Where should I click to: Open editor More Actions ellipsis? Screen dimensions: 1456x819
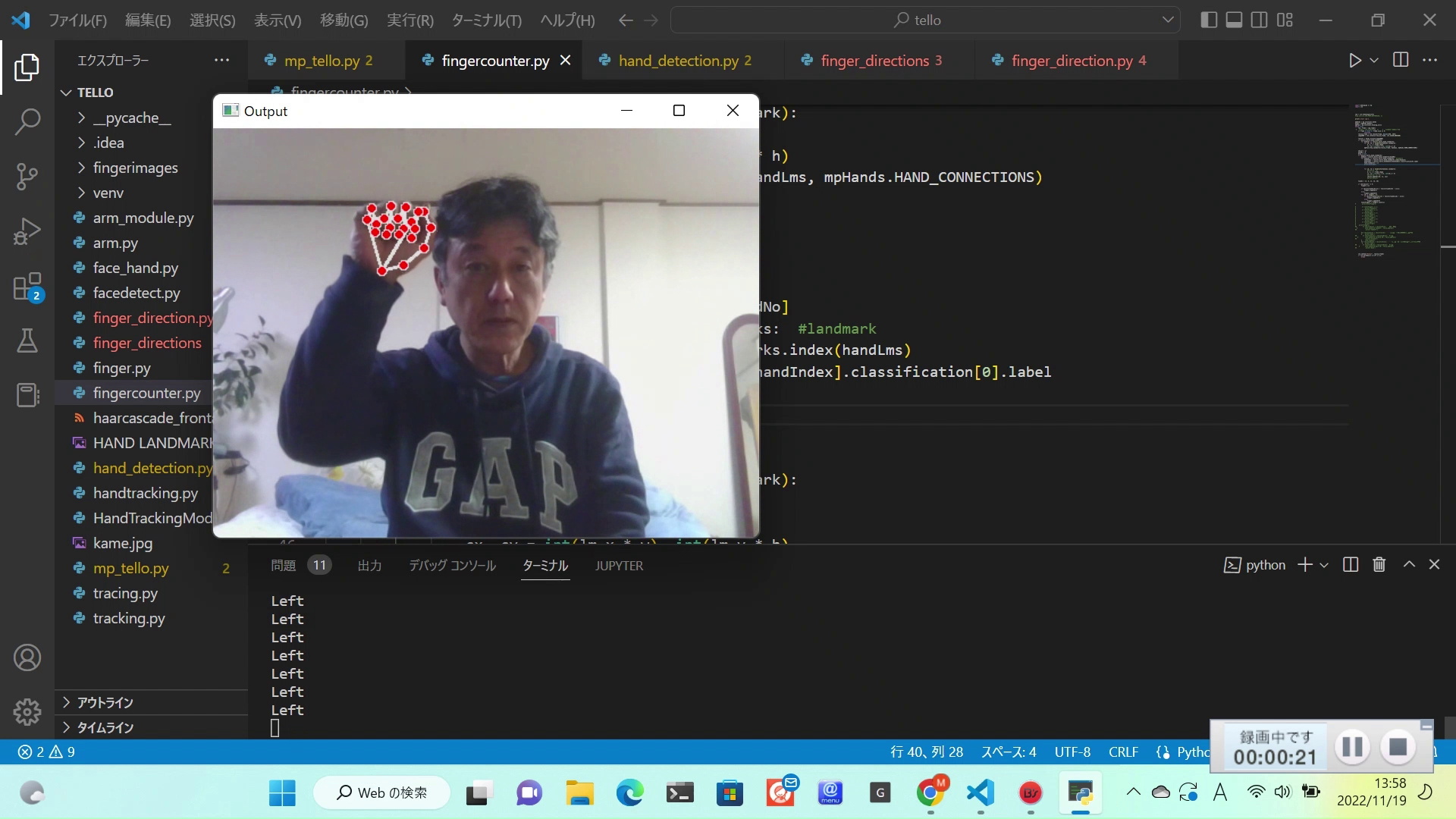(1429, 60)
